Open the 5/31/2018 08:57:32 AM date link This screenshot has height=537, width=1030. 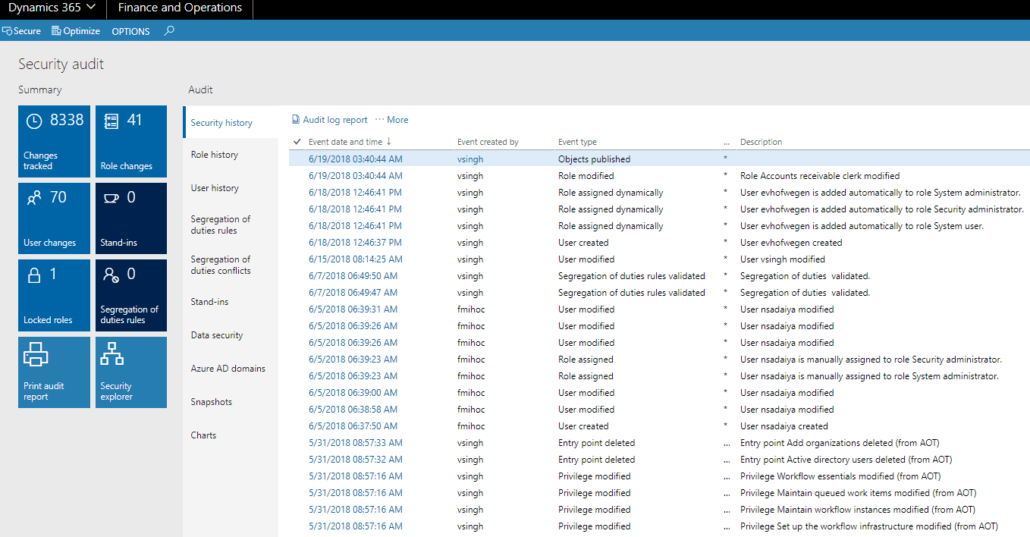pyautogui.click(x=355, y=459)
